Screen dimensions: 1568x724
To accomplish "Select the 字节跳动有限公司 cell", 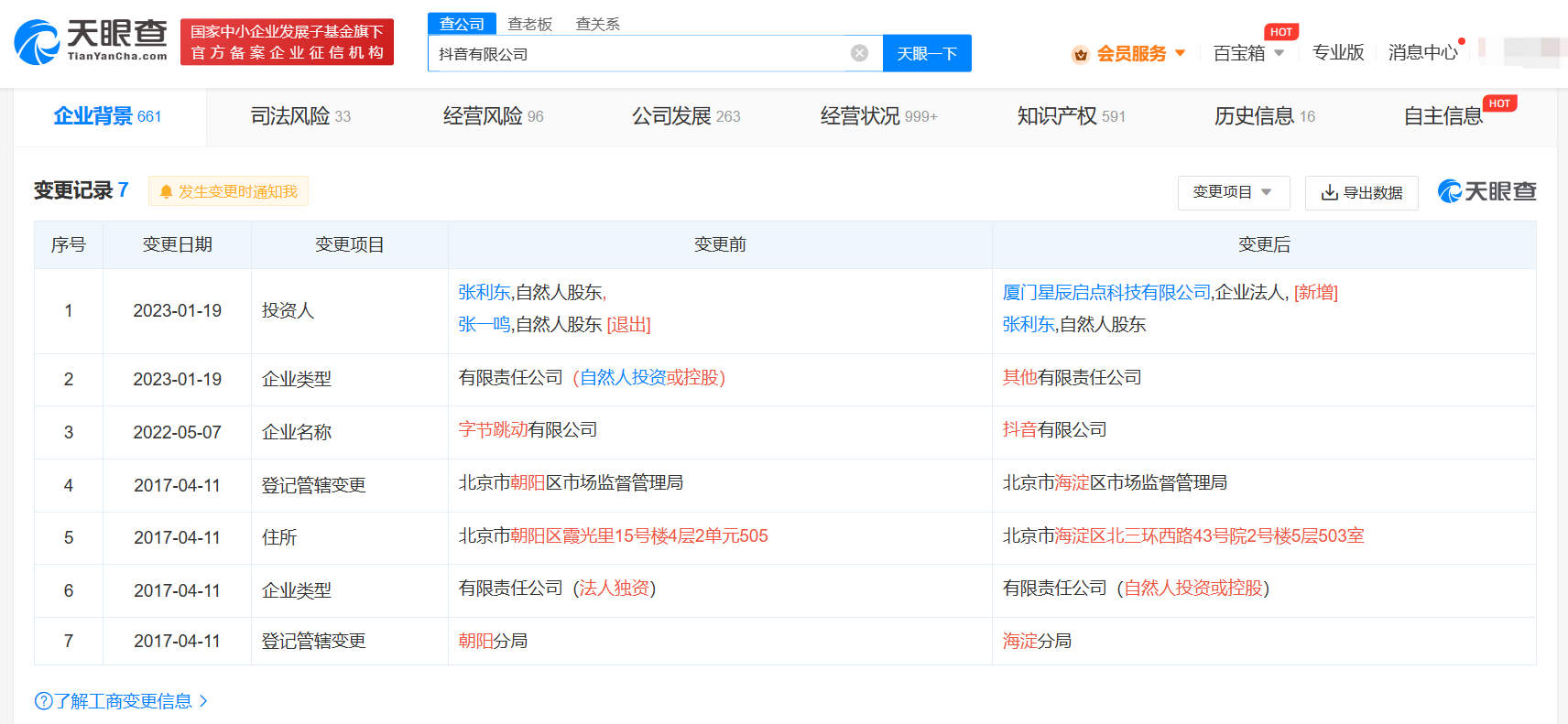I will pos(720,431).
